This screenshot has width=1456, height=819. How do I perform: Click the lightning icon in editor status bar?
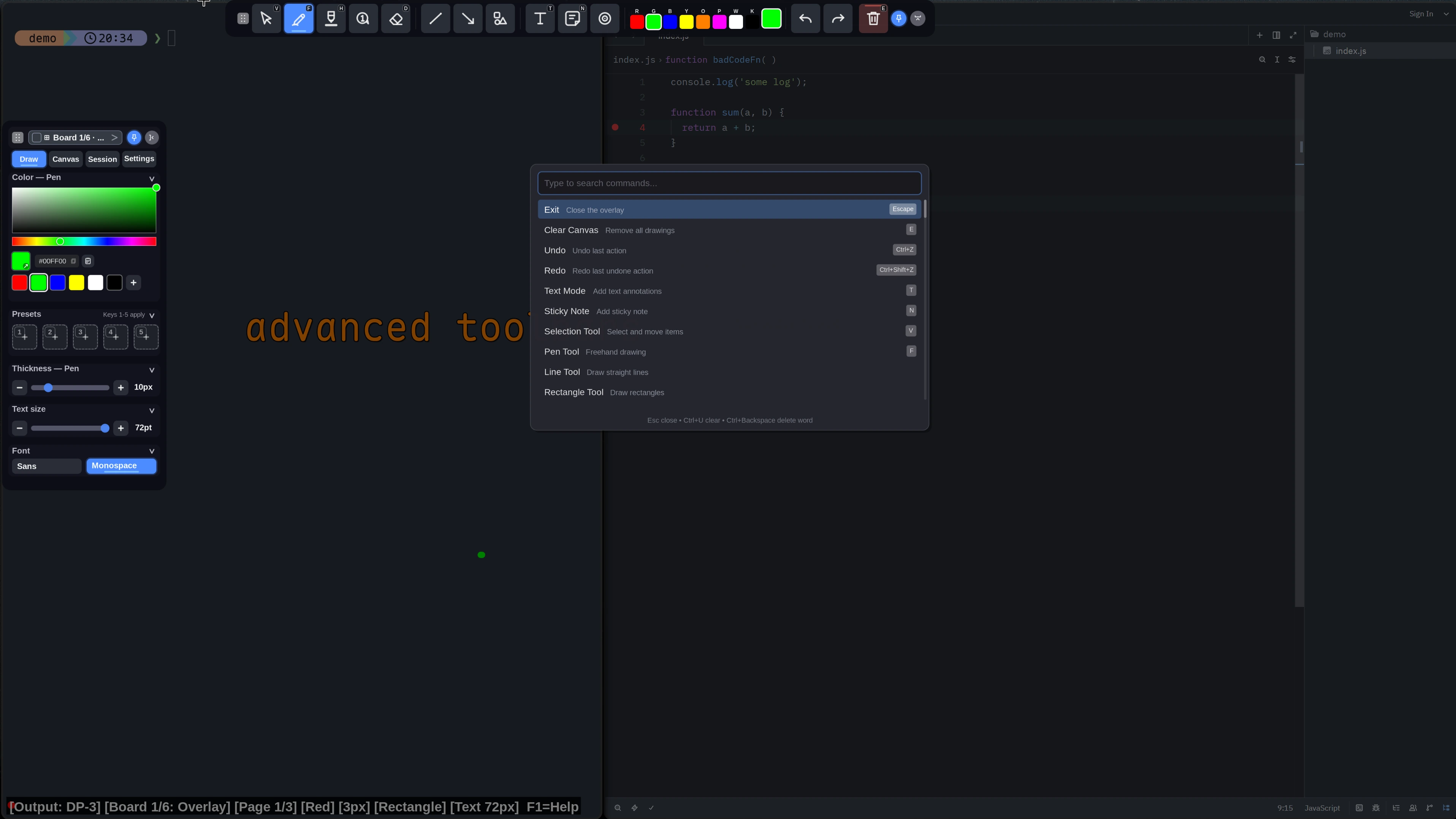pos(634,808)
